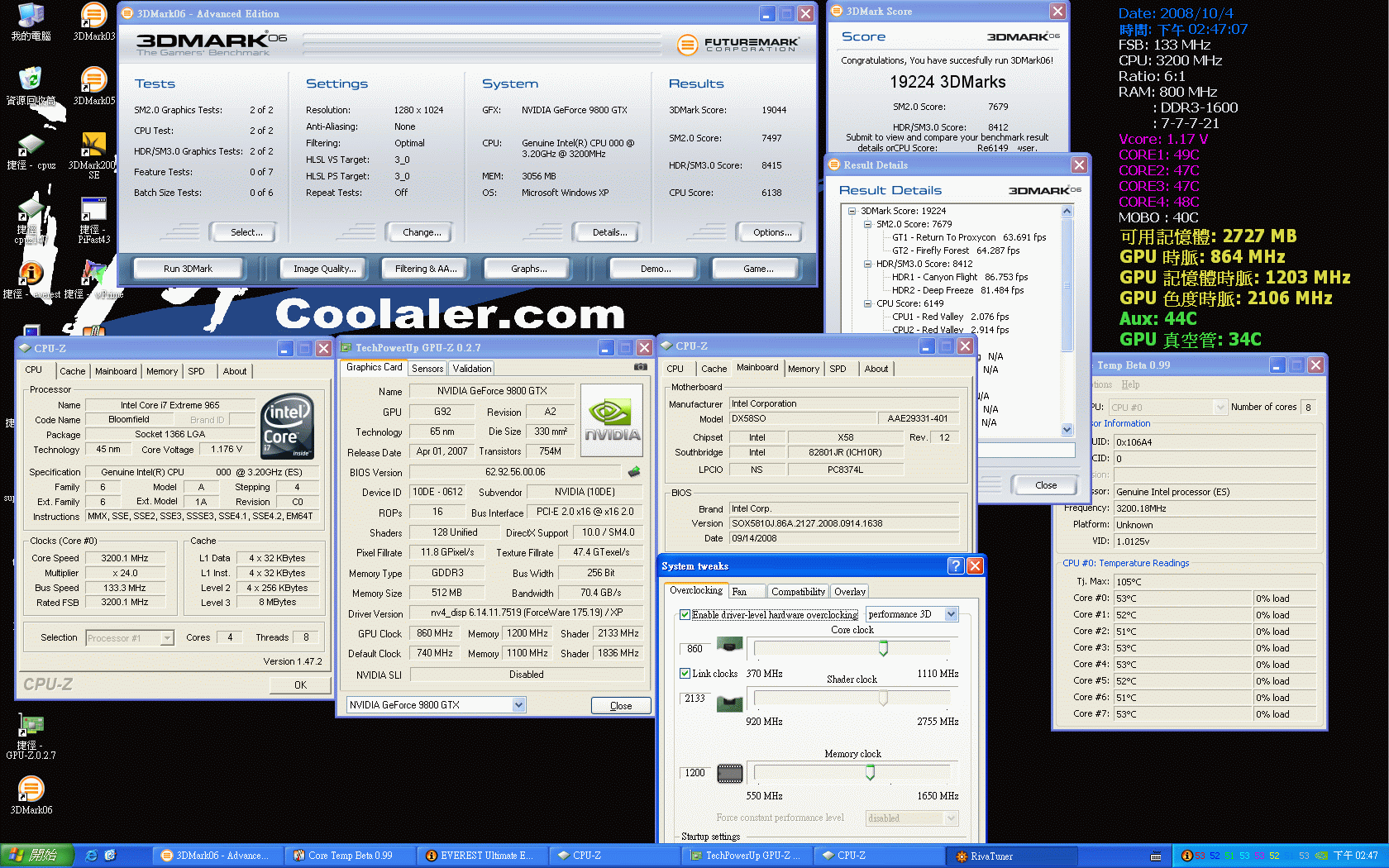Open the Mainboard tab in the left CPU-Z window
Image resolution: width=1389 pixels, height=868 pixels.
point(116,371)
